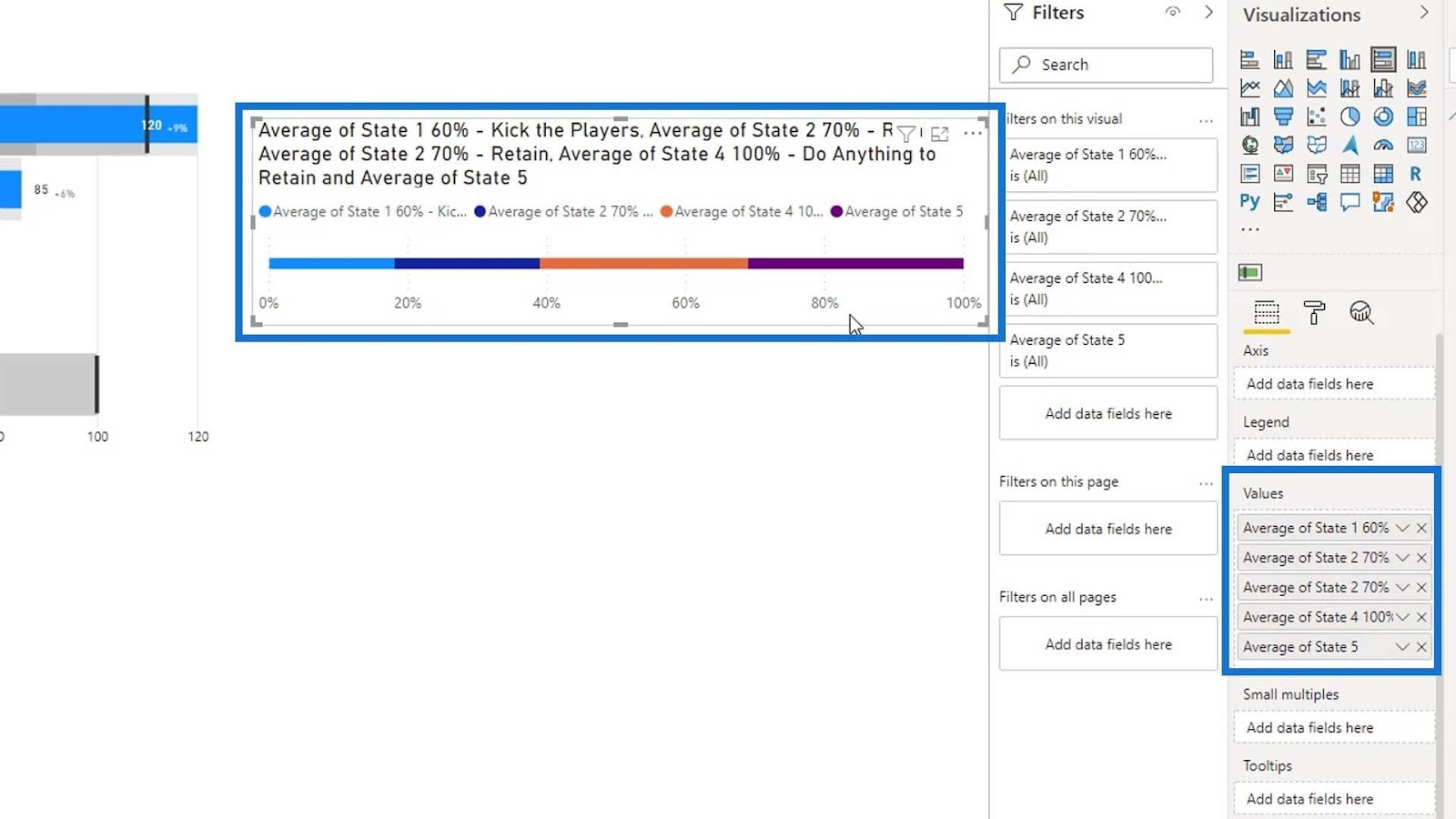Select the Python visual icon
Viewport: 1456px width, 819px height.
(x=1249, y=201)
